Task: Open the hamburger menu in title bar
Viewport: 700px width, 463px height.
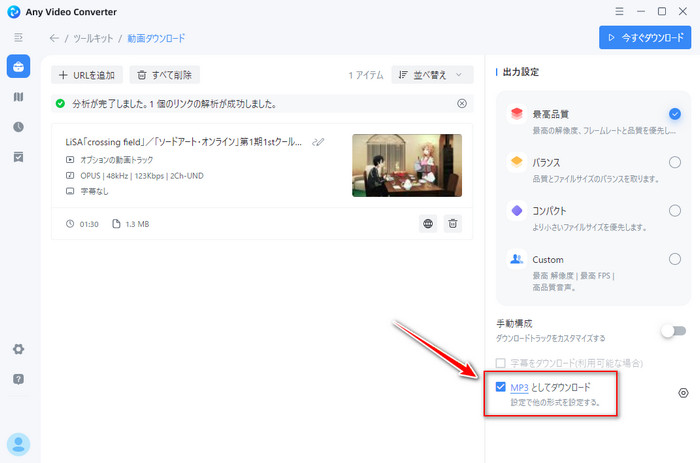Action: tap(619, 12)
